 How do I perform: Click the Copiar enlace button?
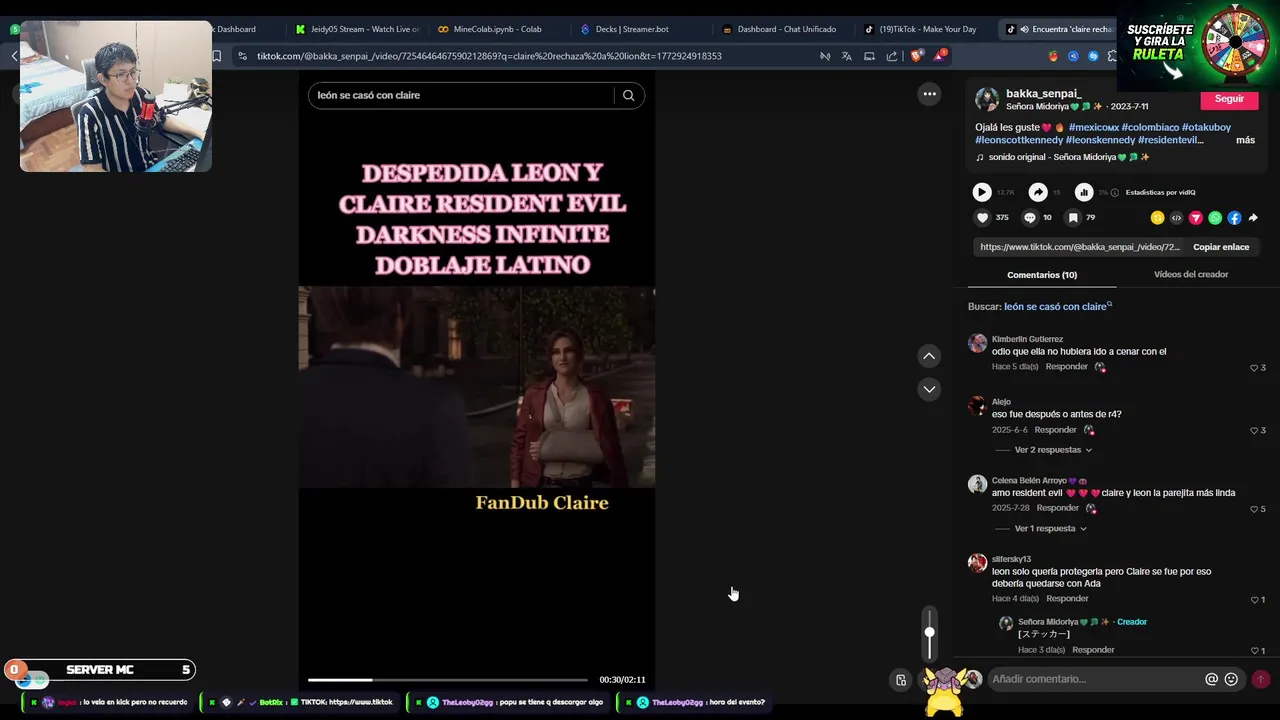click(1221, 247)
